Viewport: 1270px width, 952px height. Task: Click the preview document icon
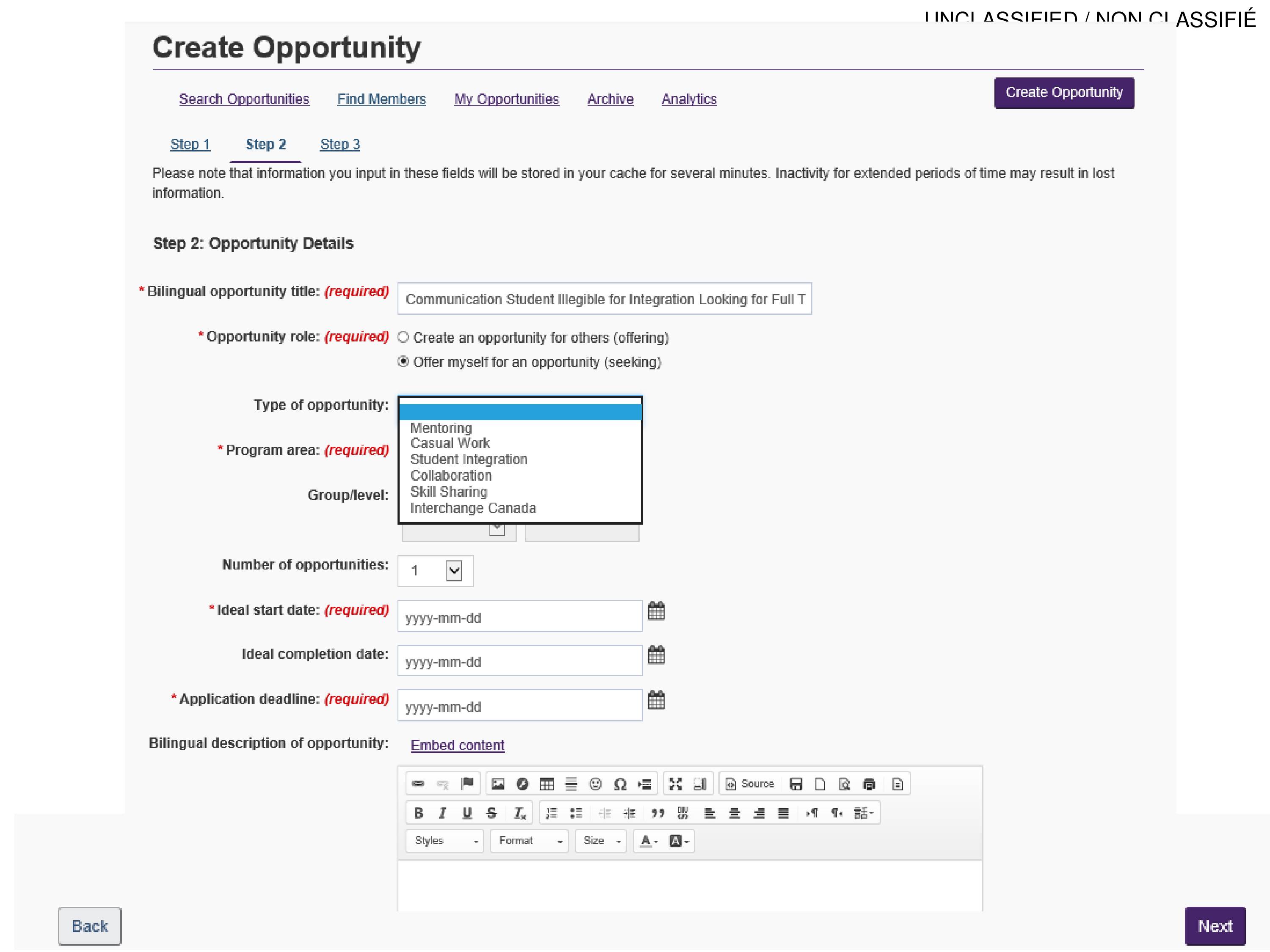pos(844,784)
